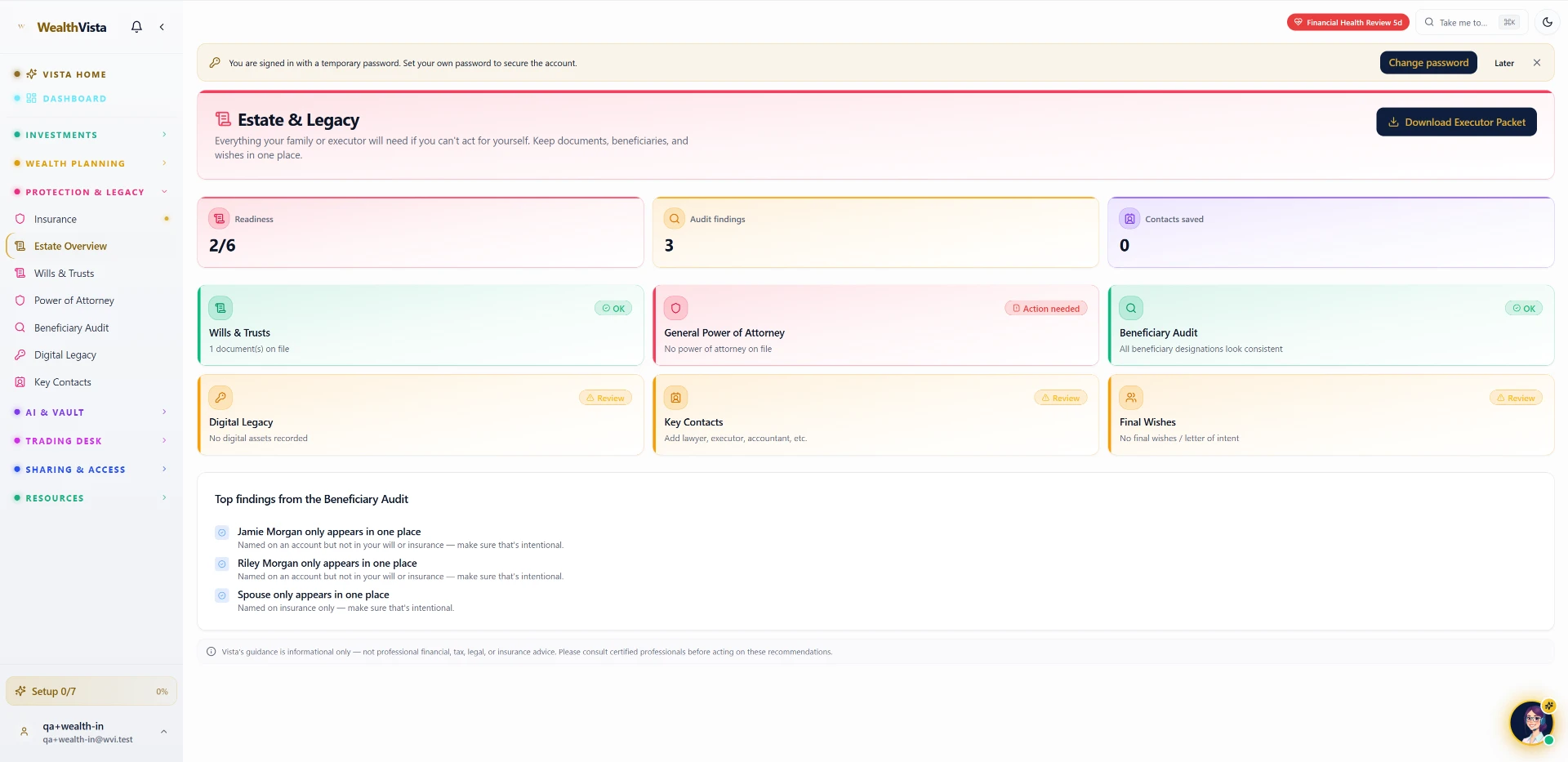Click the Audit findings stat icon
Image resolution: width=1568 pixels, height=762 pixels.
pyautogui.click(x=675, y=219)
